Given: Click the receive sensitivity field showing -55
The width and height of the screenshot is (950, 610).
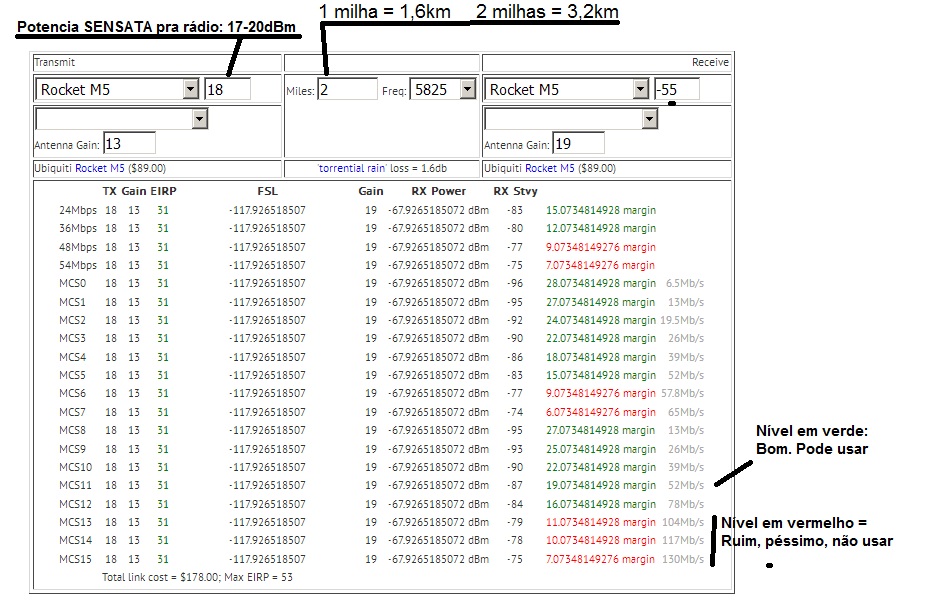Looking at the screenshot, I should coord(677,90).
